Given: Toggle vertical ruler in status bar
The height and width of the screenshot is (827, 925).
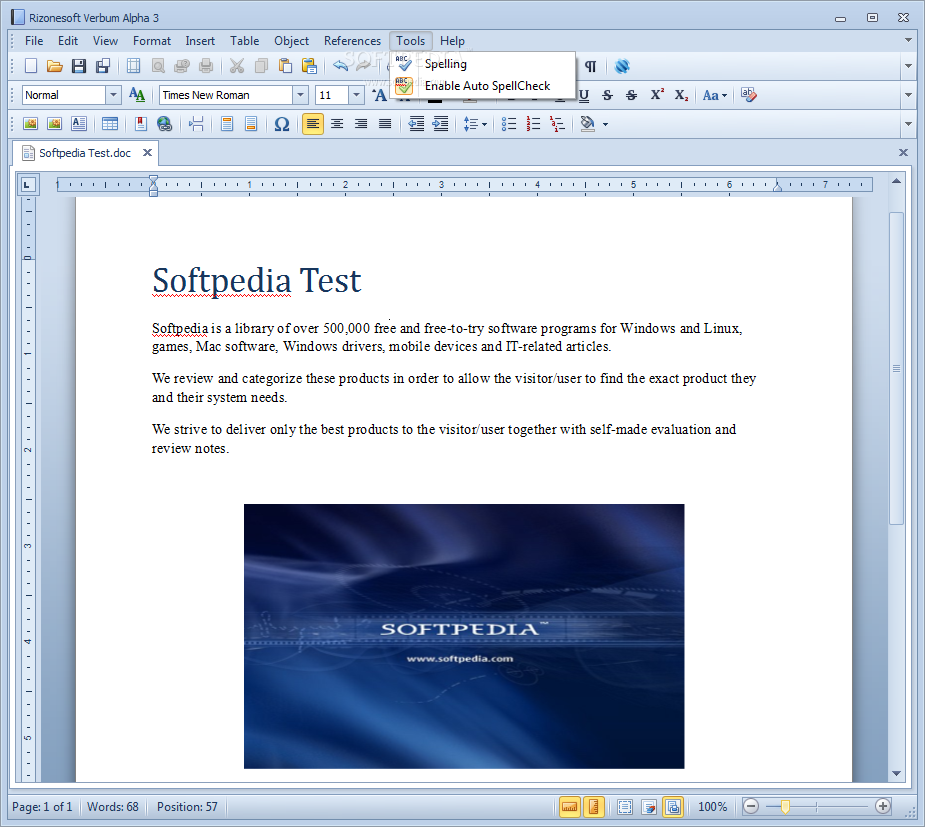Looking at the screenshot, I should [x=594, y=807].
